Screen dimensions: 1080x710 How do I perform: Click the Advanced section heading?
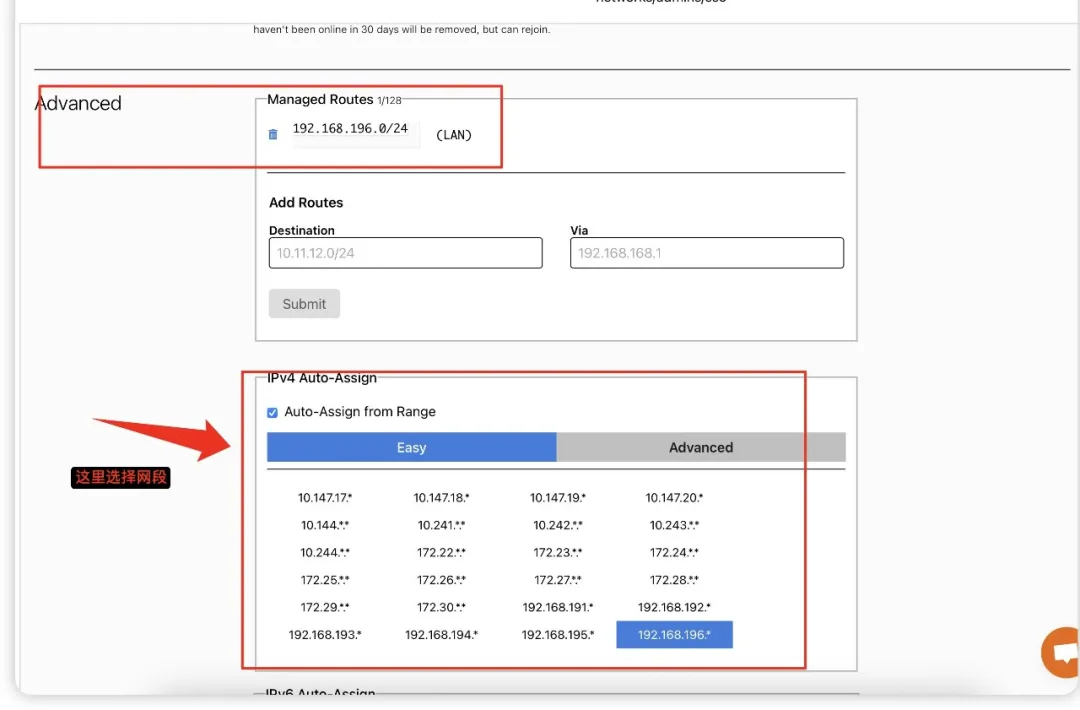(x=78, y=103)
